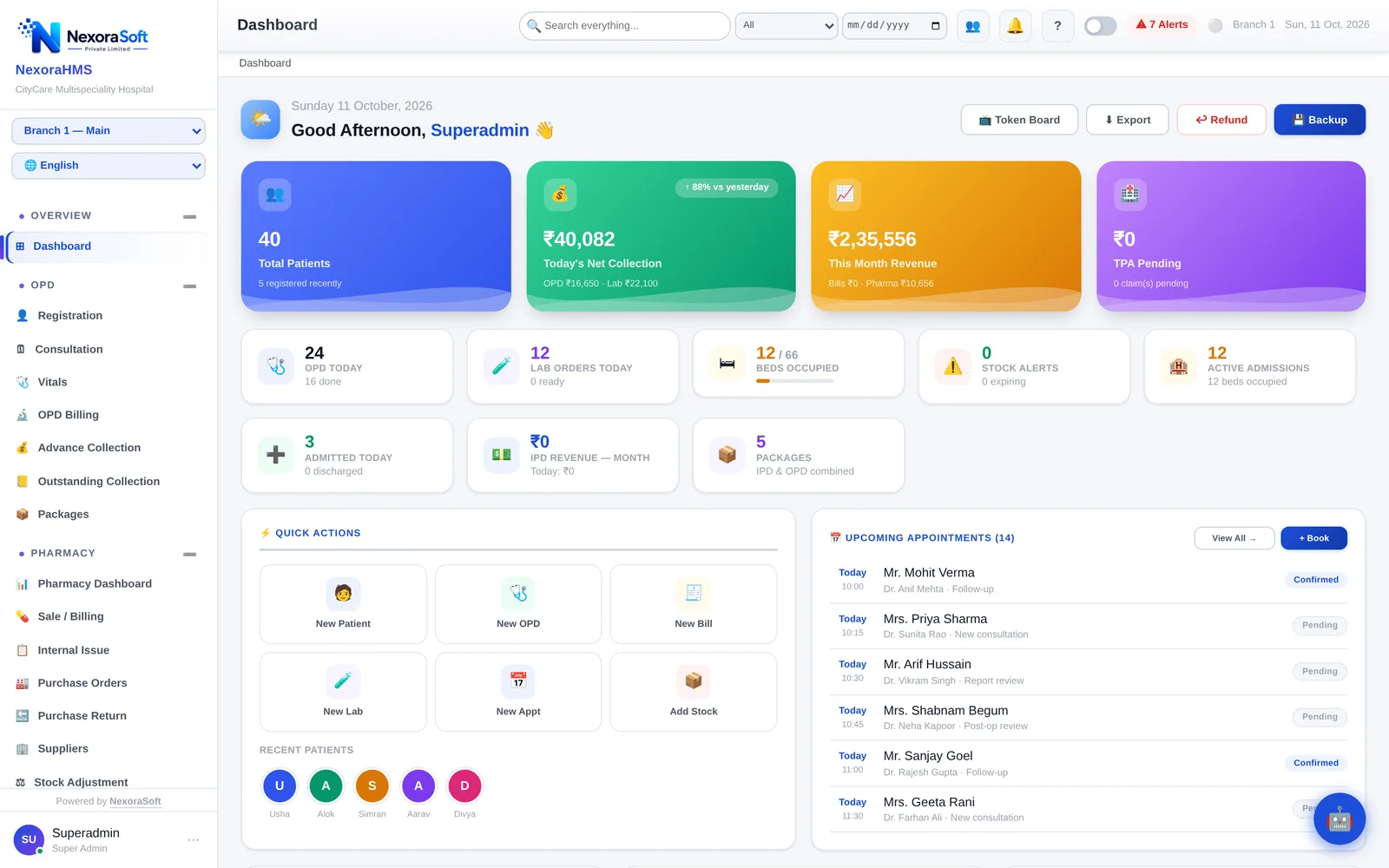Click the Beds Occupied progress bar

[x=794, y=381]
